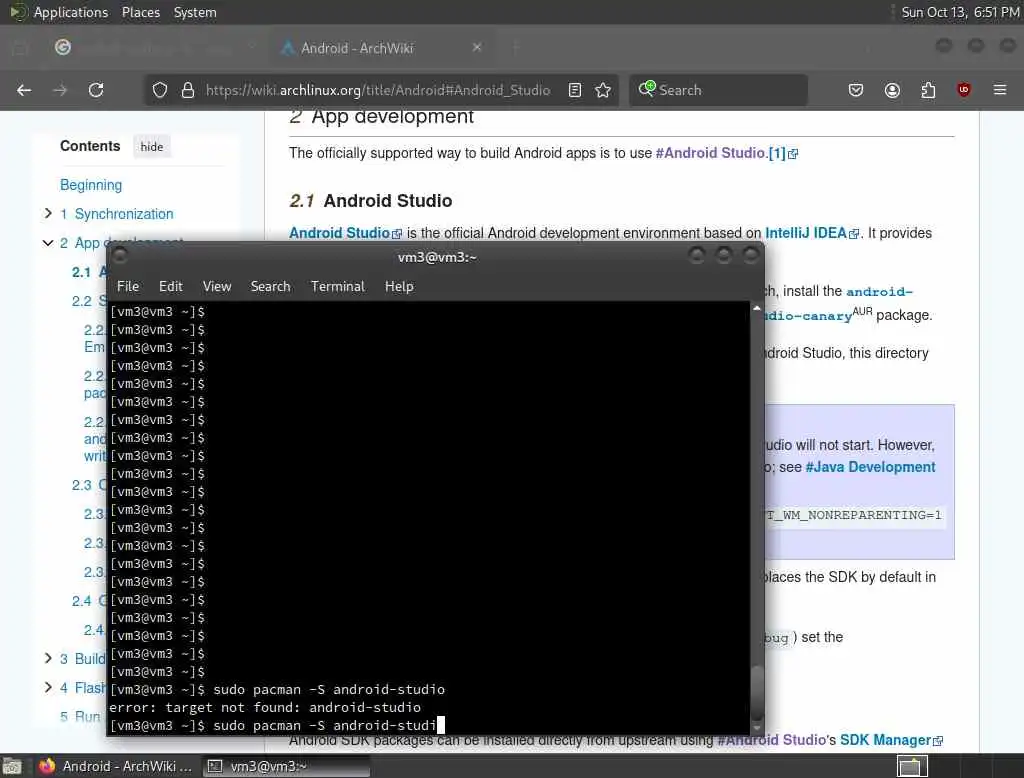Click terminal window menu button in title bar
1024x778 pixels.
tap(120, 255)
